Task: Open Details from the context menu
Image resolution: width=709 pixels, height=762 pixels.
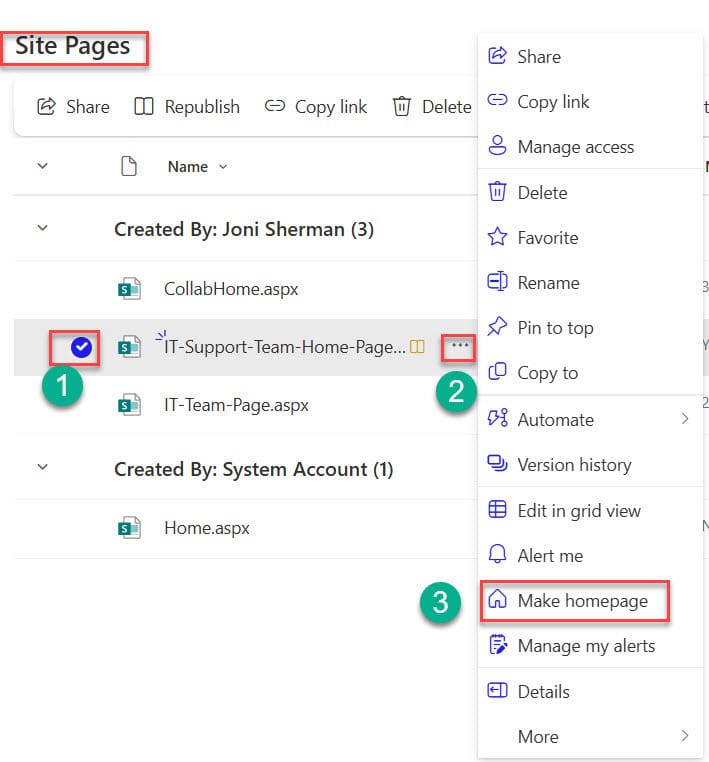Action: pyautogui.click(x=590, y=691)
